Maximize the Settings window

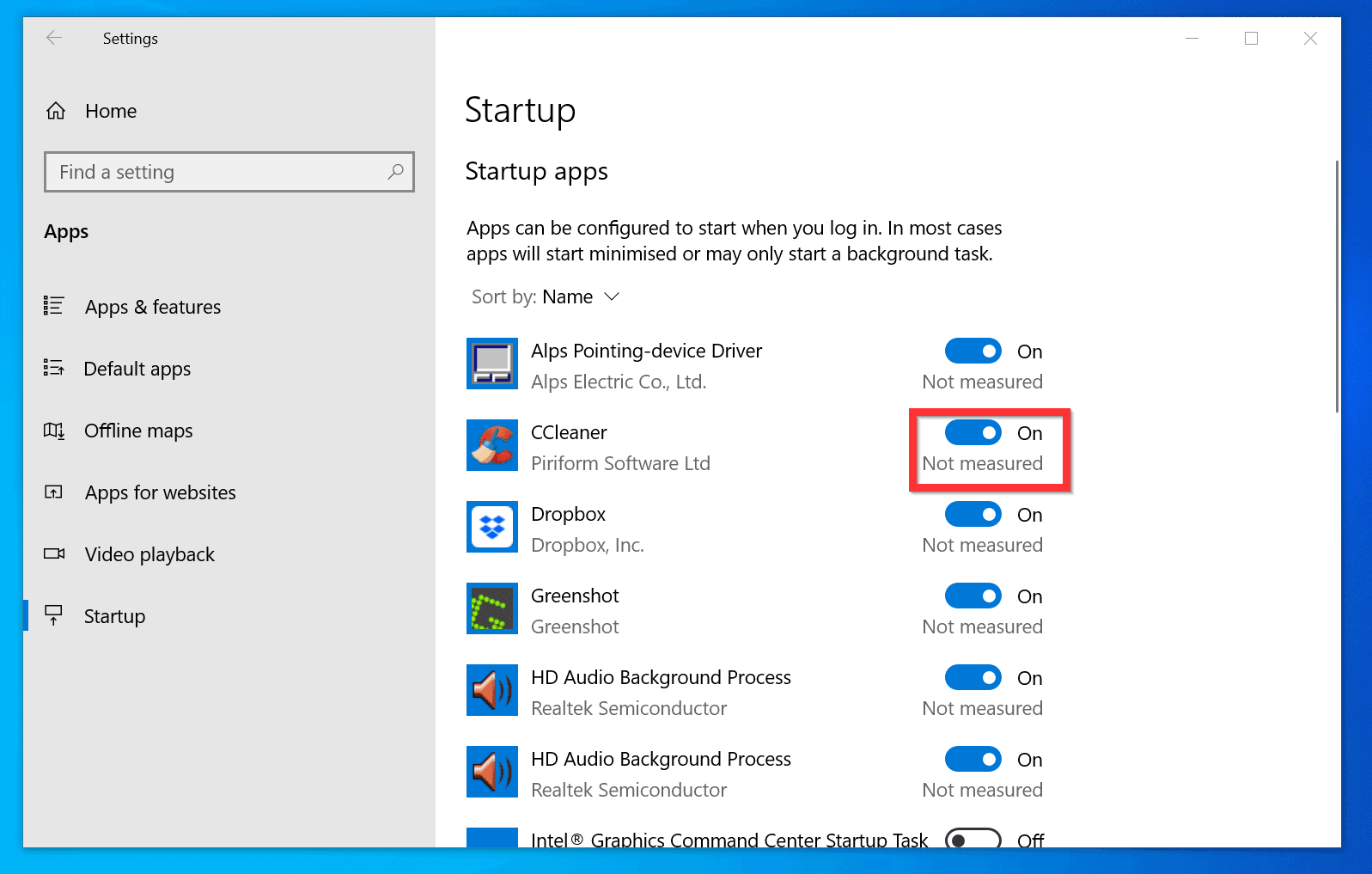1251,38
